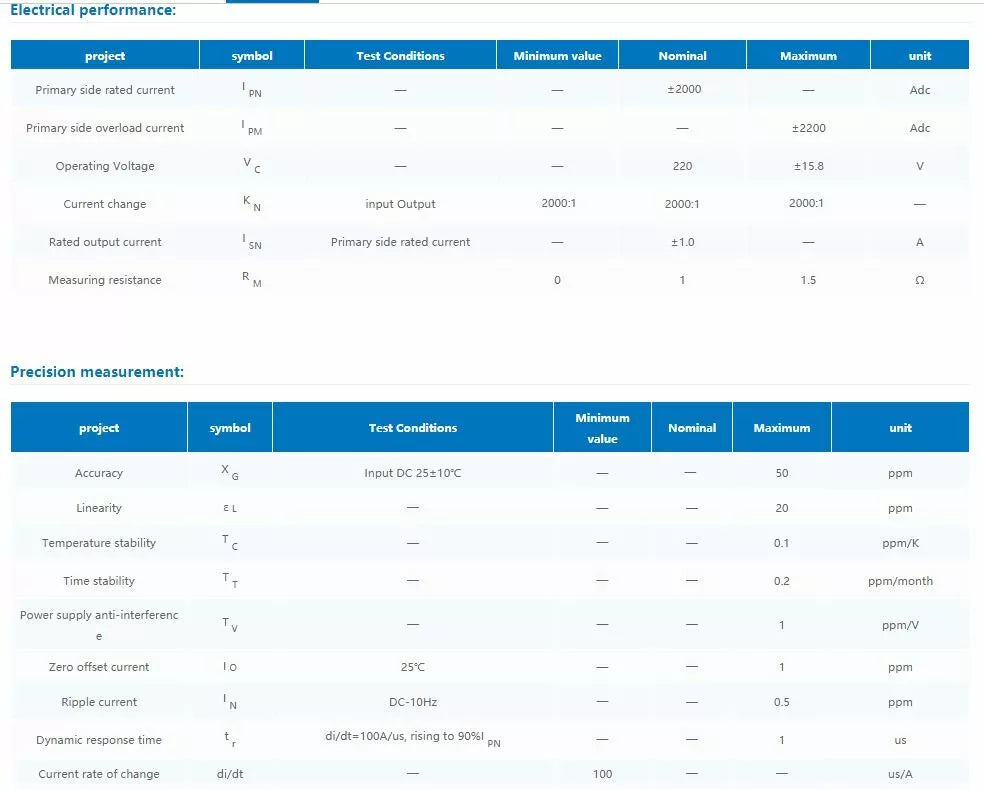Click the "Power supply anti-interference" row label
The height and width of the screenshot is (790, 984).
tap(99, 625)
